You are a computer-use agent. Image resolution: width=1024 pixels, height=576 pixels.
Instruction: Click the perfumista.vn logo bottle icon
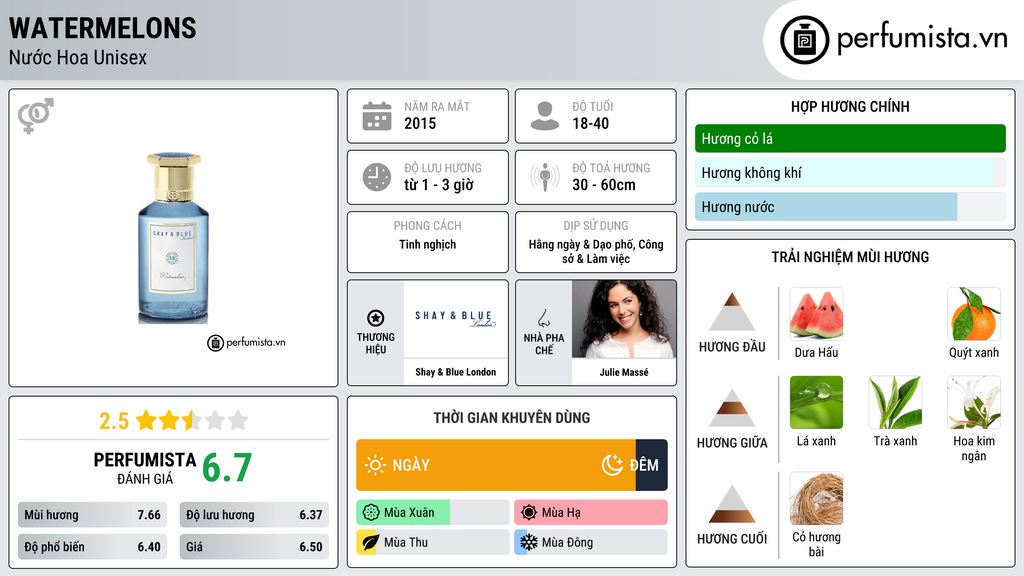[804, 40]
